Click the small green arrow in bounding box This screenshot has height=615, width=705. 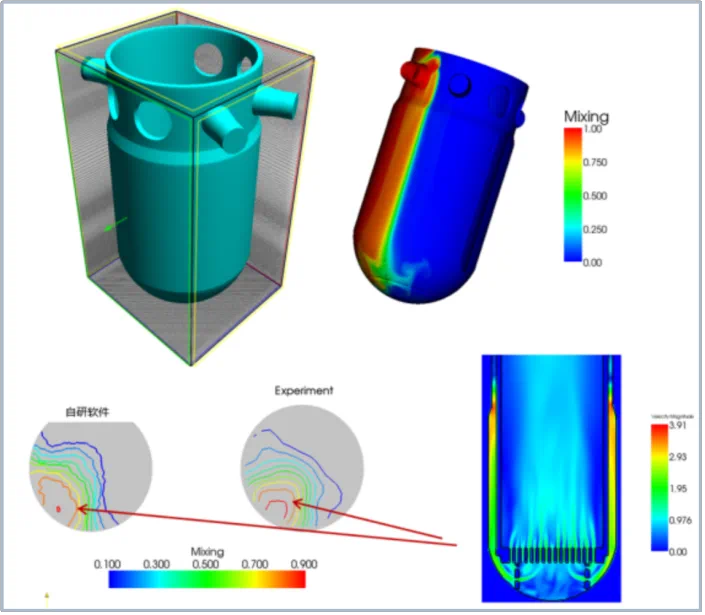point(116,225)
